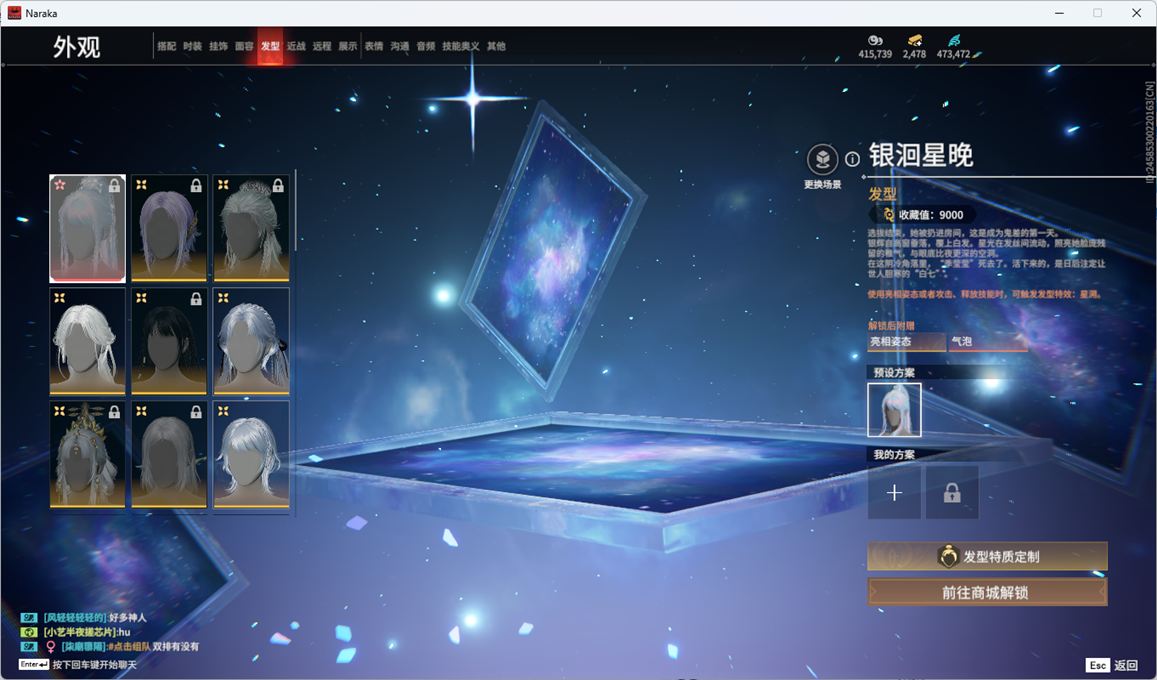This screenshot has height=680, width=1157.
Task: Click the locked scheme slot under 我的方案
Action: [952, 492]
